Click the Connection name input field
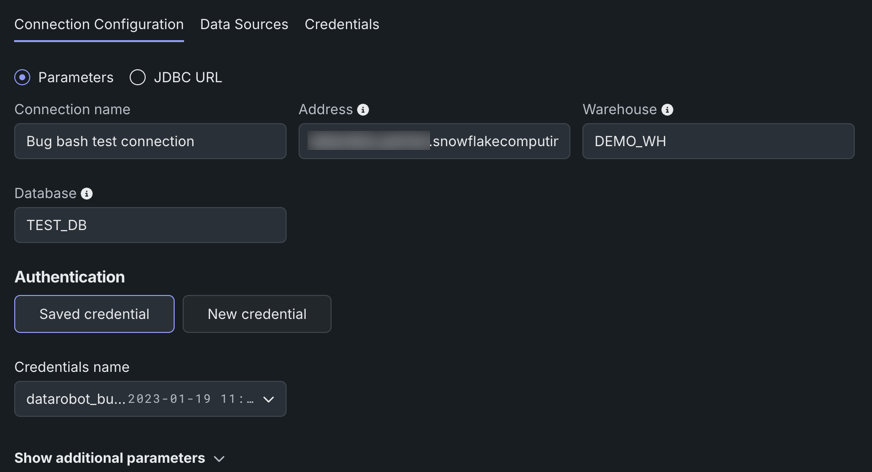The image size is (872, 472). 150,141
